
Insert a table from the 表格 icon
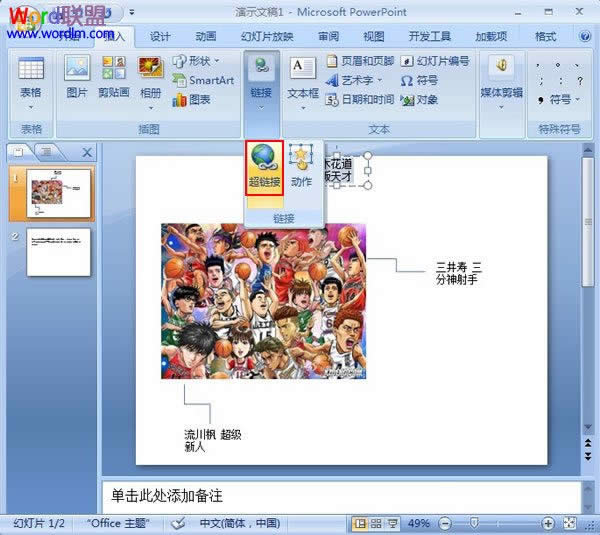pyautogui.click(x=31, y=69)
